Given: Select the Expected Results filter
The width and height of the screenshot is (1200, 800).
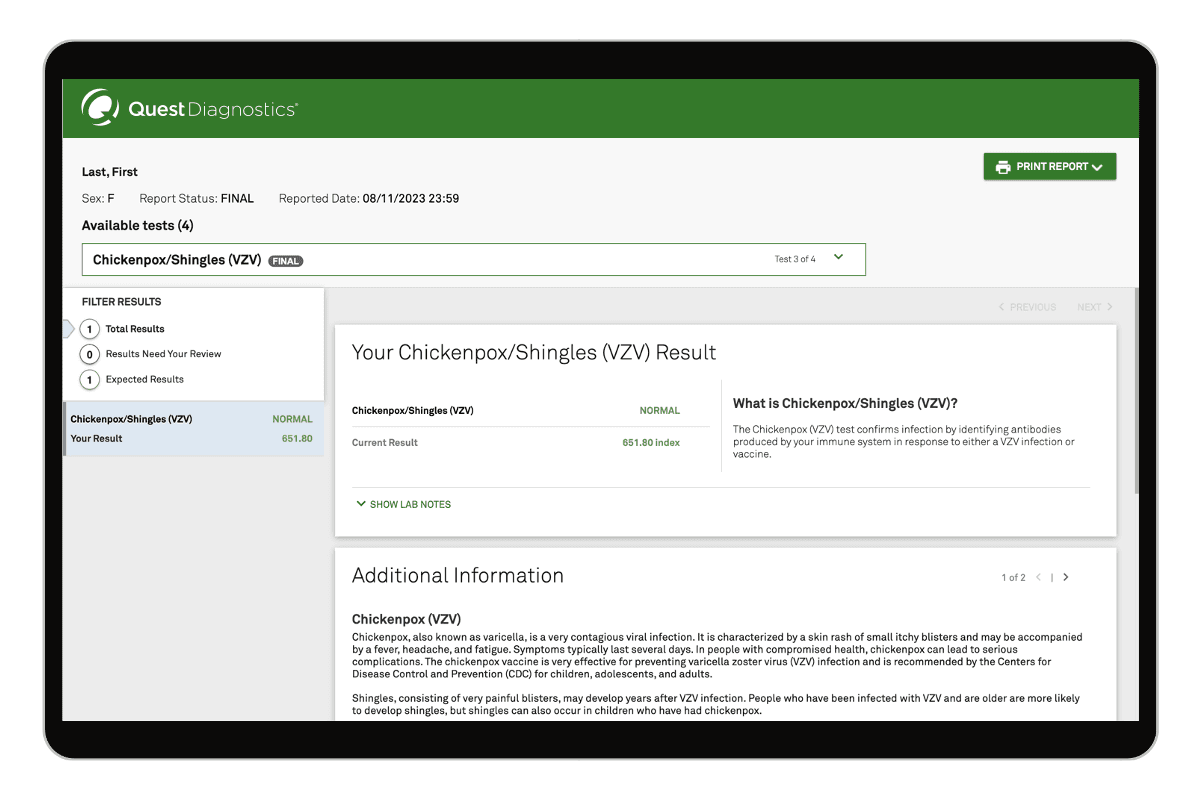Looking at the screenshot, I should 144,380.
